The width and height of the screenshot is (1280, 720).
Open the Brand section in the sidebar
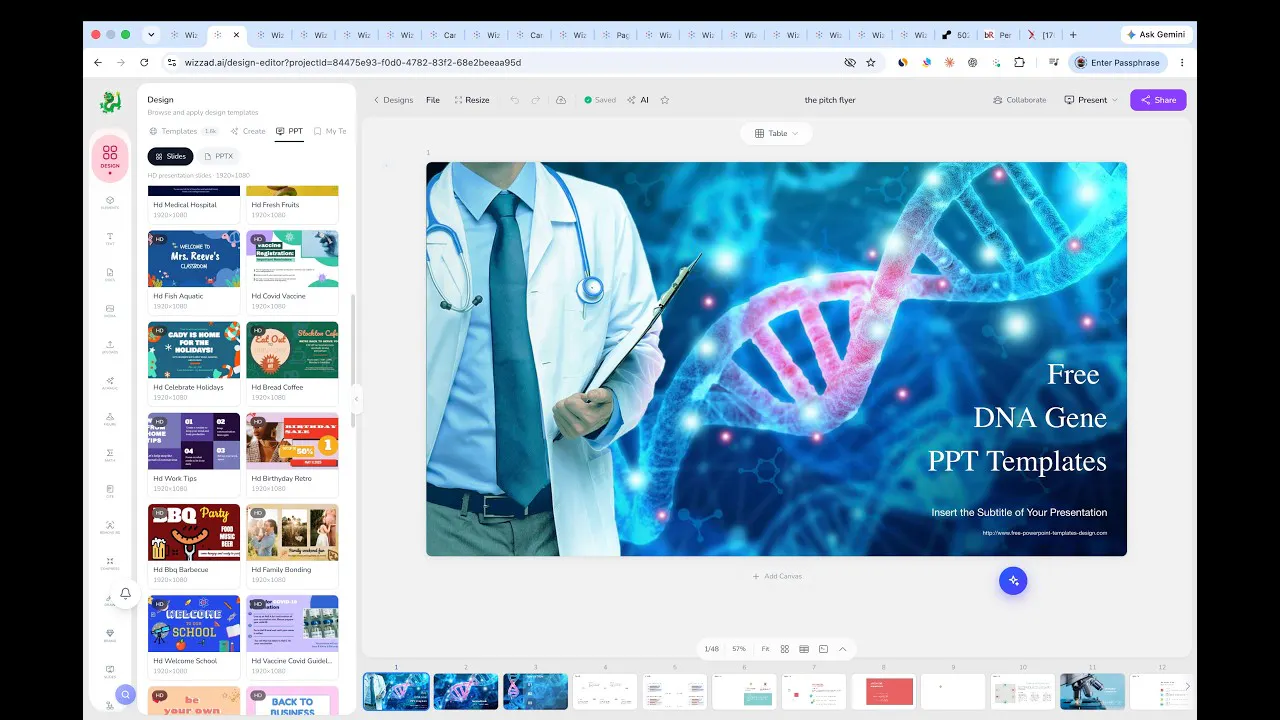(110, 635)
